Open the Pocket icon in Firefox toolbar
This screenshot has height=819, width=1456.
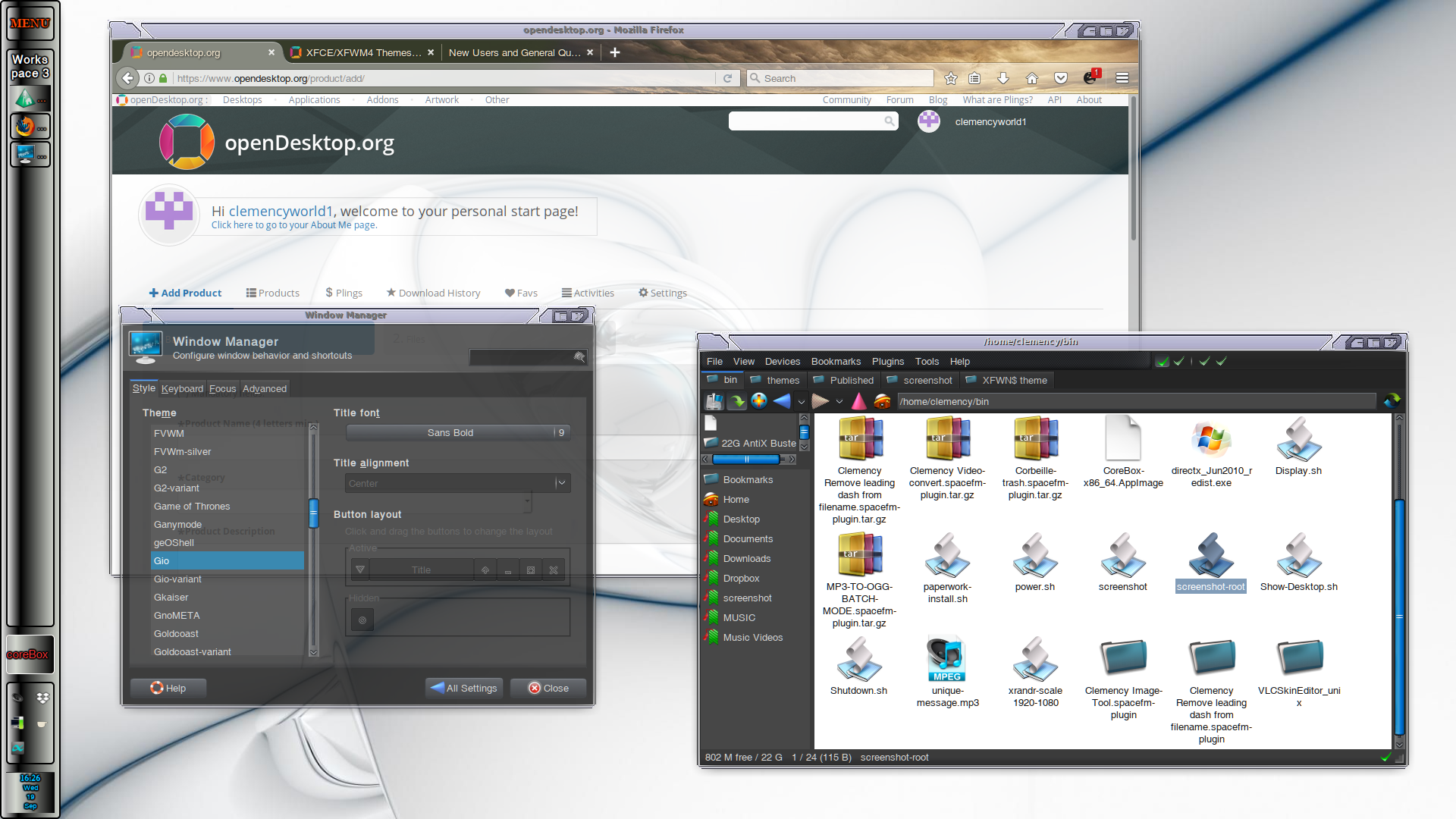pyautogui.click(x=1061, y=78)
